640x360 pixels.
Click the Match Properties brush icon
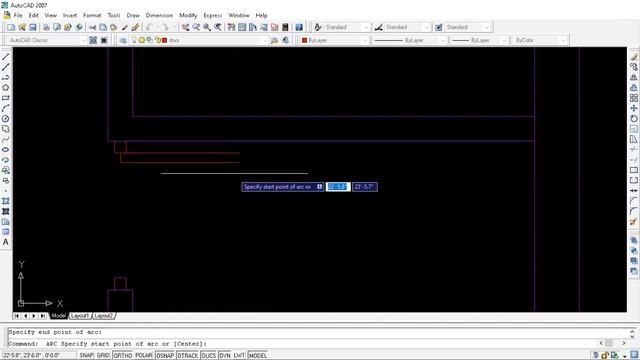pyautogui.click(x=135, y=27)
